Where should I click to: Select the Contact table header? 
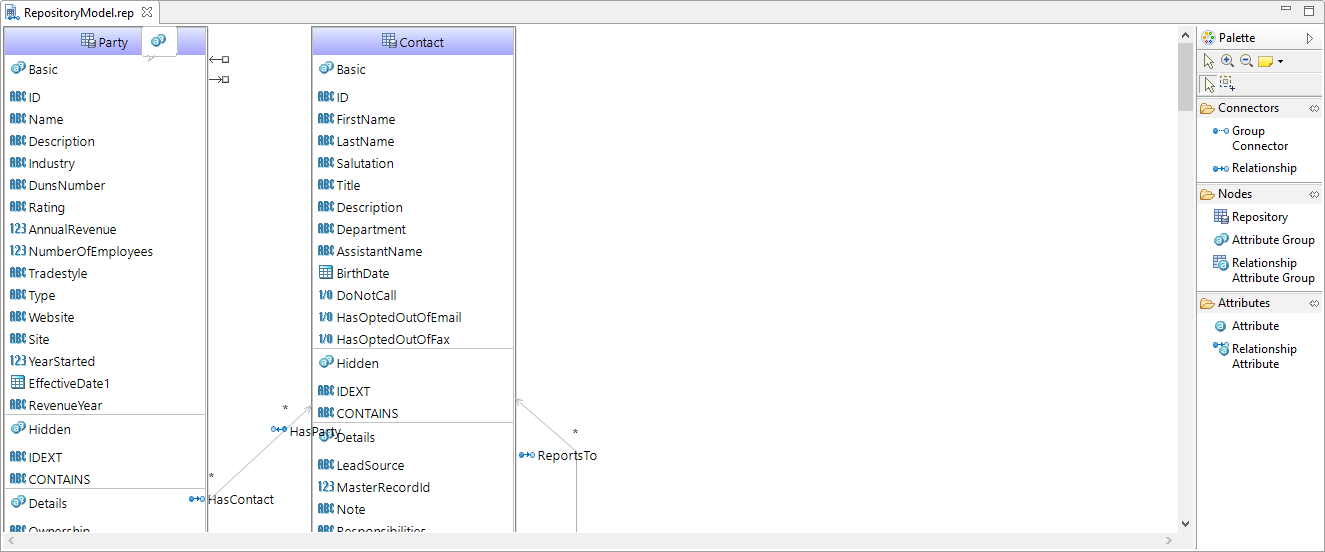[413, 42]
